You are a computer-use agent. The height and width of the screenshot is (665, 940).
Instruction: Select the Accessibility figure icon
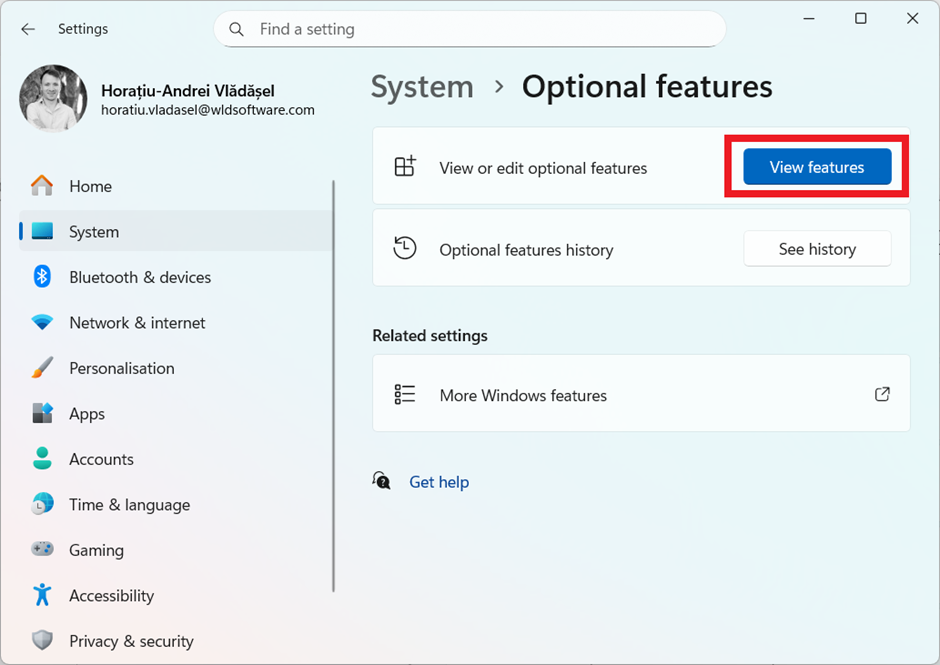pos(41,595)
